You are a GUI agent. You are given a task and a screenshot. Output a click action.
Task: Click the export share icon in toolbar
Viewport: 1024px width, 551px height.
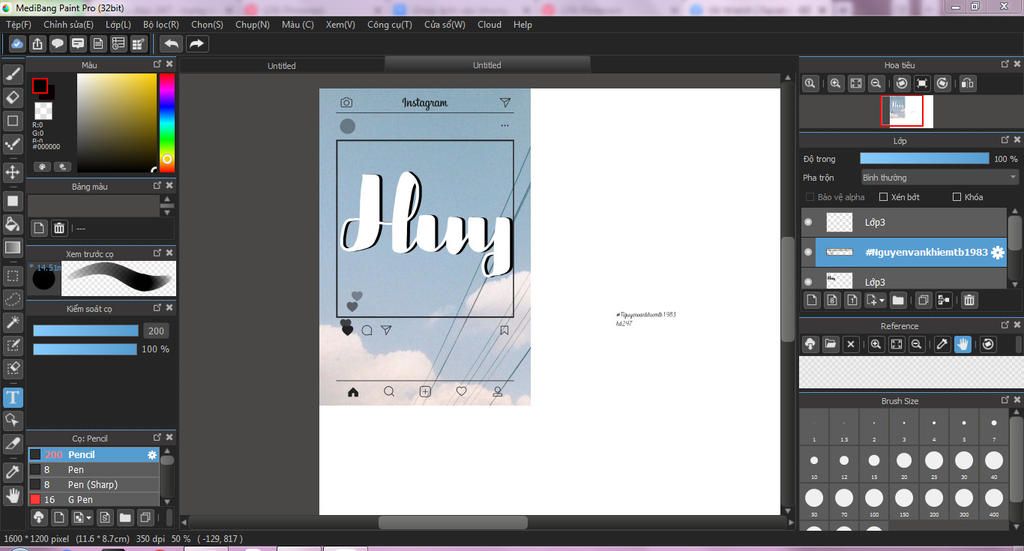(37, 44)
